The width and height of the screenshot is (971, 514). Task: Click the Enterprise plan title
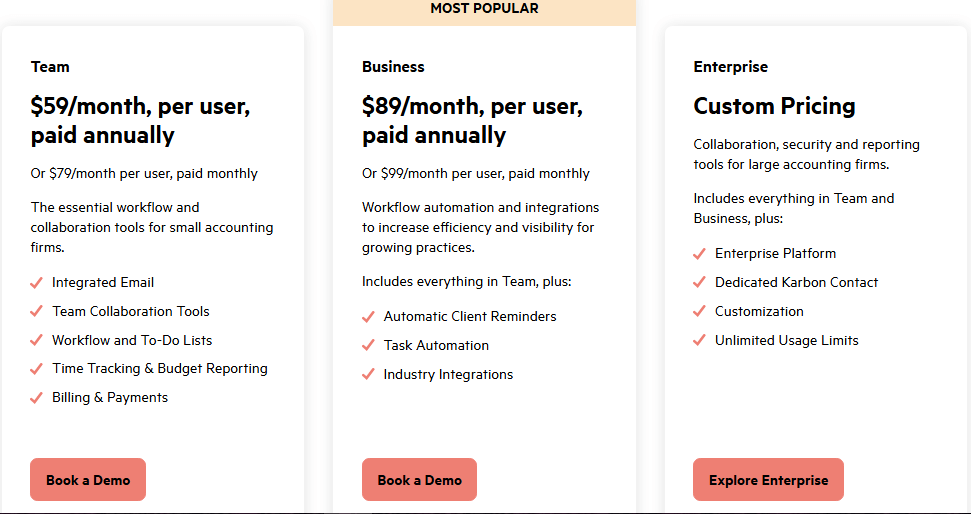coord(730,67)
